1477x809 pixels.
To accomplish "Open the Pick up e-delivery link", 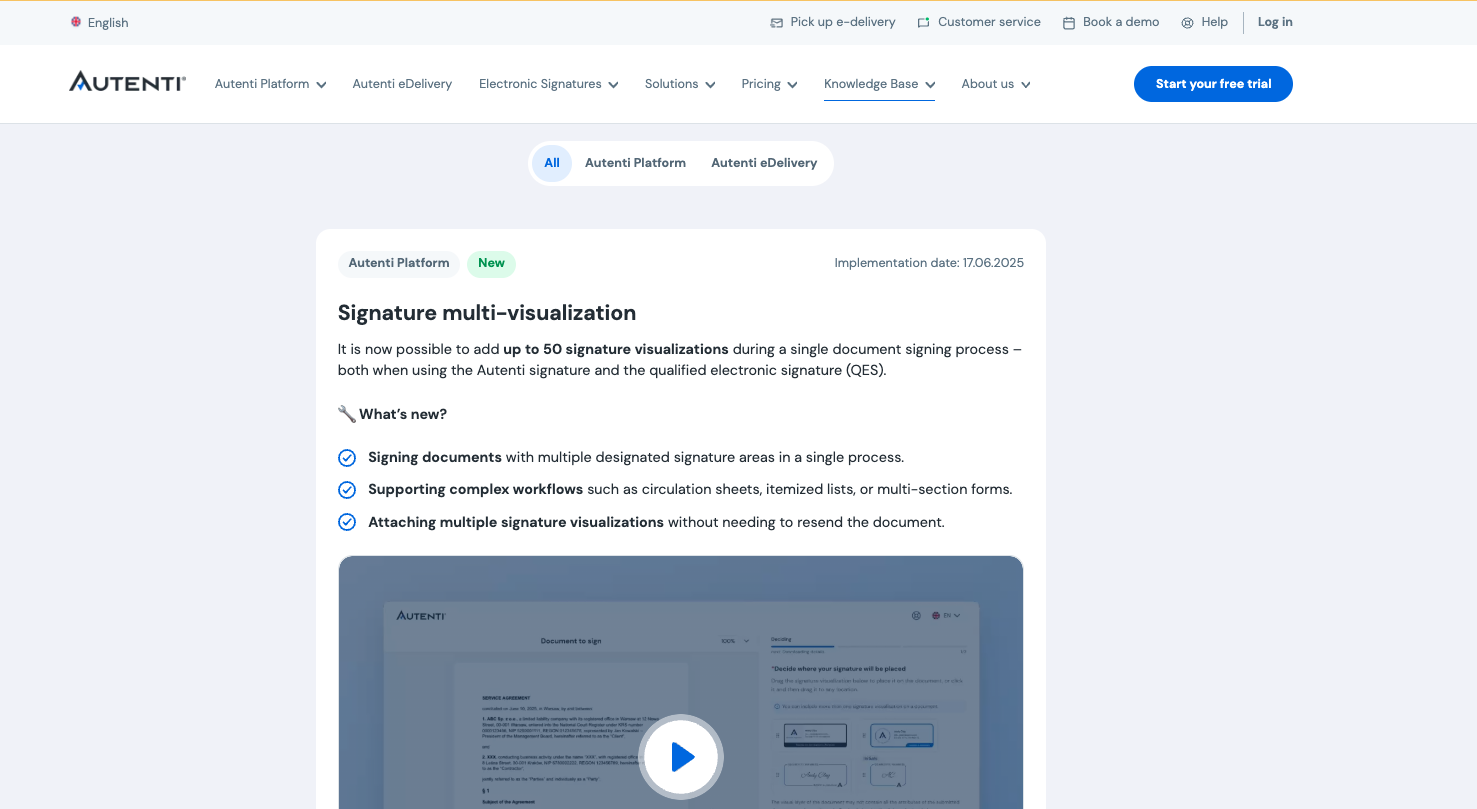I will [x=833, y=22].
